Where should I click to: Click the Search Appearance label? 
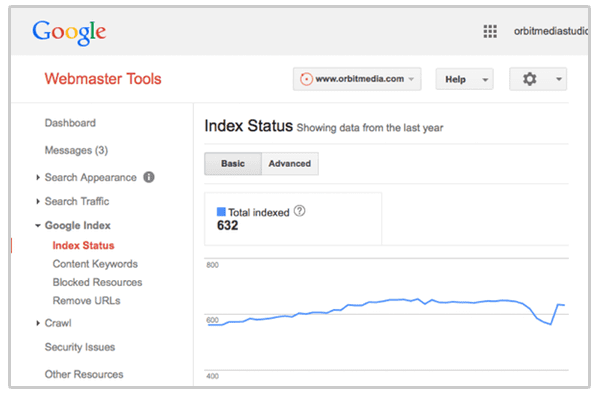91,178
